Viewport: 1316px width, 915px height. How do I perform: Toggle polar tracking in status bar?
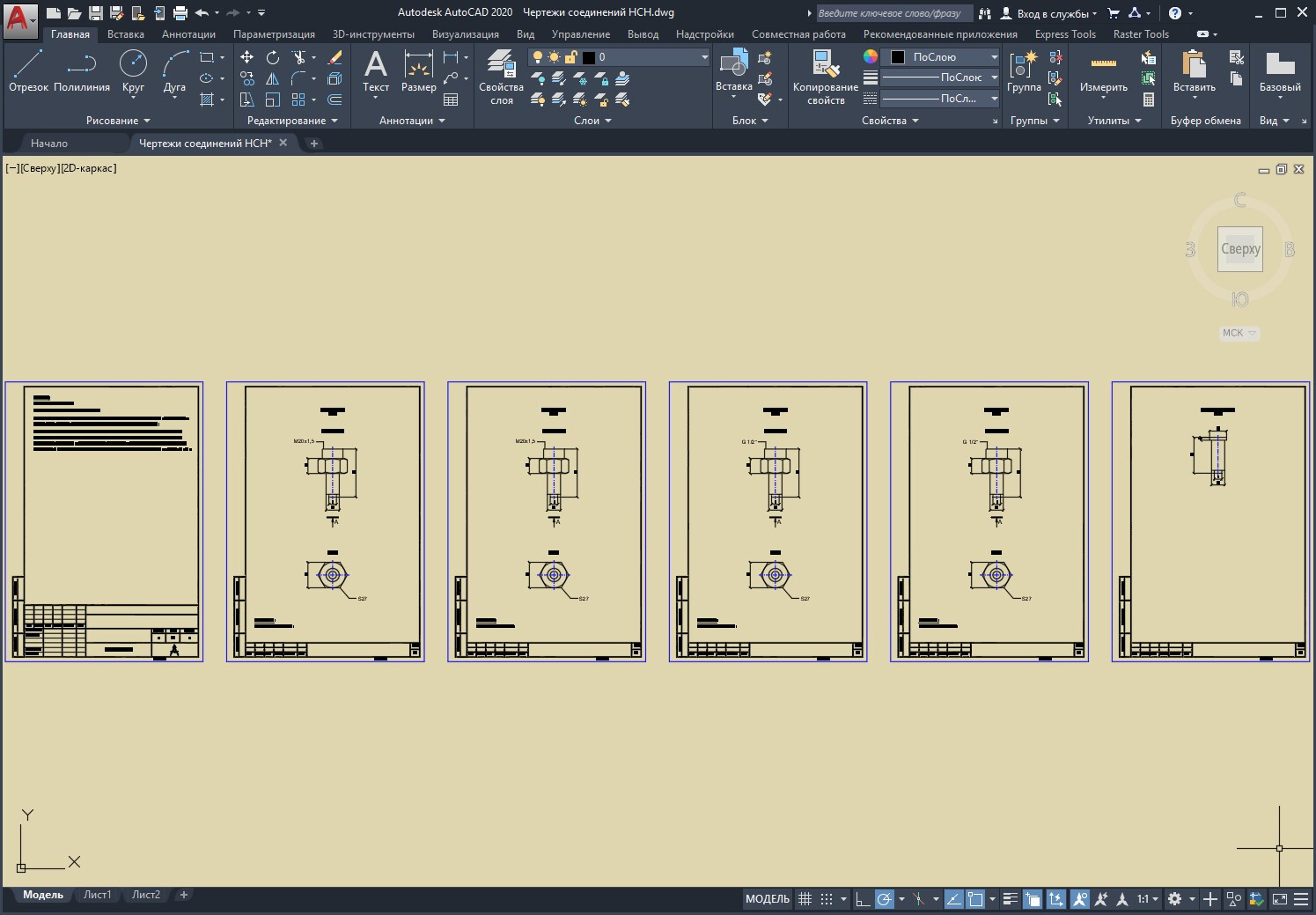884,899
